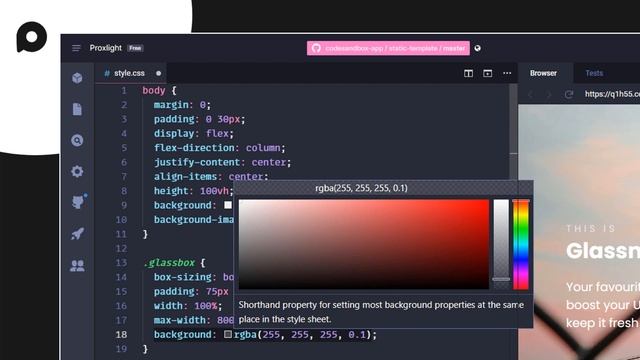Viewport: 640px width, 360px height.
Task: Click the browser forward arrow
Action: 549,95
